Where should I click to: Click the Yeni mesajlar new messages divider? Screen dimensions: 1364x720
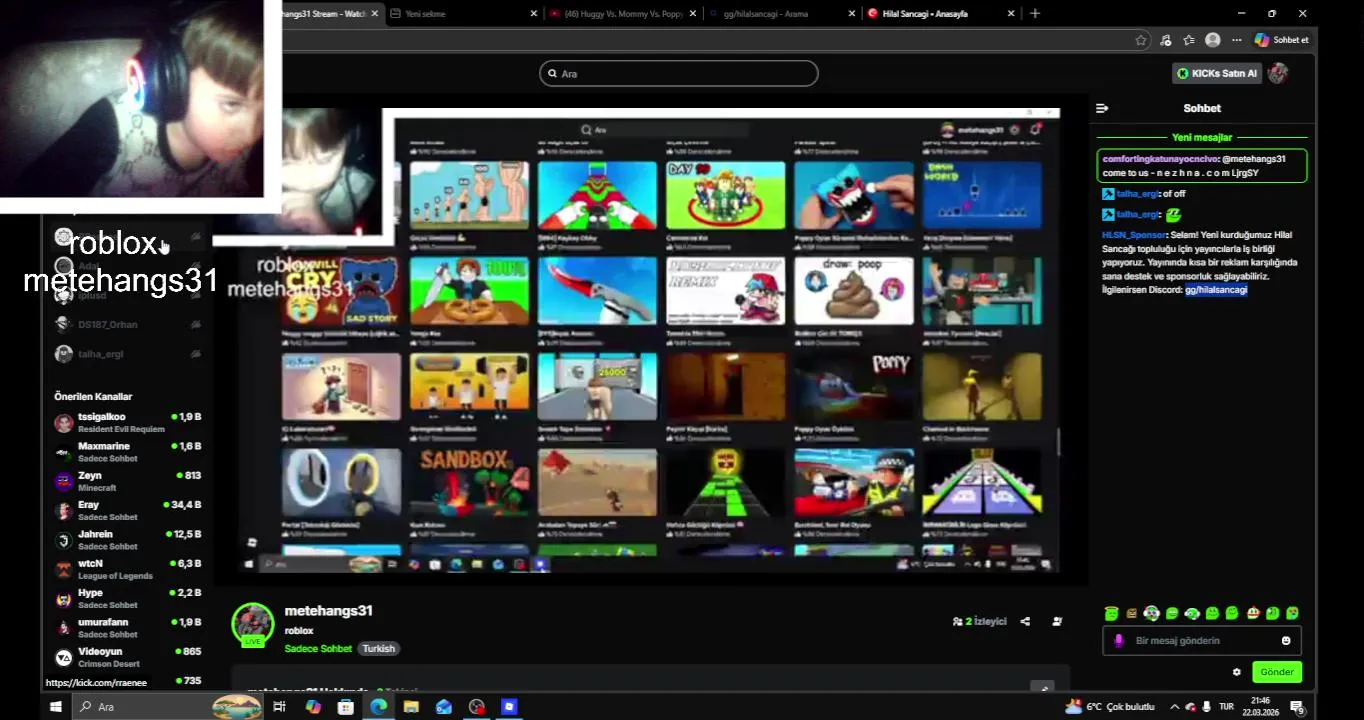(x=1202, y=137)
